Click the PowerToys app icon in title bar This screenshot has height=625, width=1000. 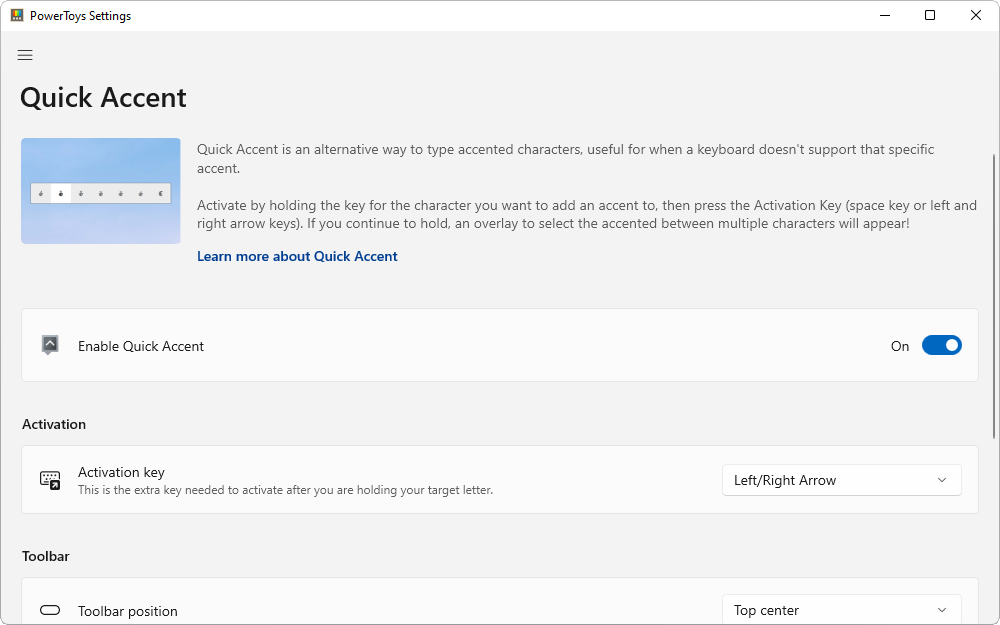[17, 16]
